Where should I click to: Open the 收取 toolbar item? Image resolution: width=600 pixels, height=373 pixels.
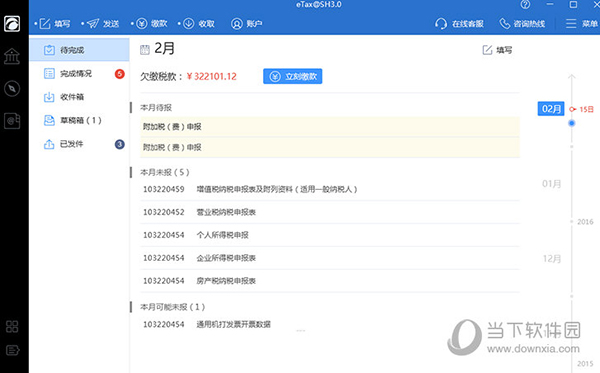pyautogui.click(x=199, y=24)
